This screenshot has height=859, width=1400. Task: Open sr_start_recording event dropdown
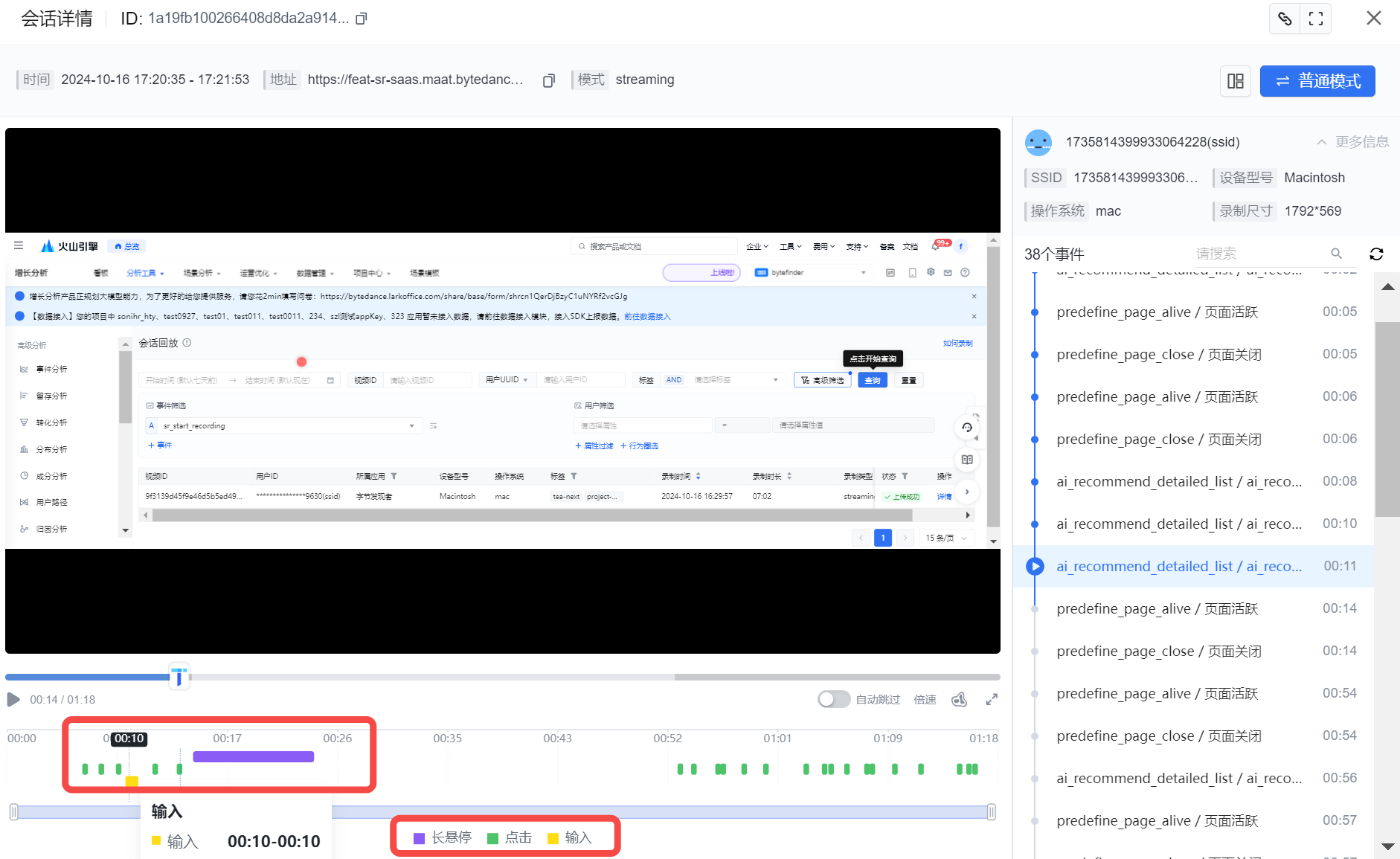[283, 426]
